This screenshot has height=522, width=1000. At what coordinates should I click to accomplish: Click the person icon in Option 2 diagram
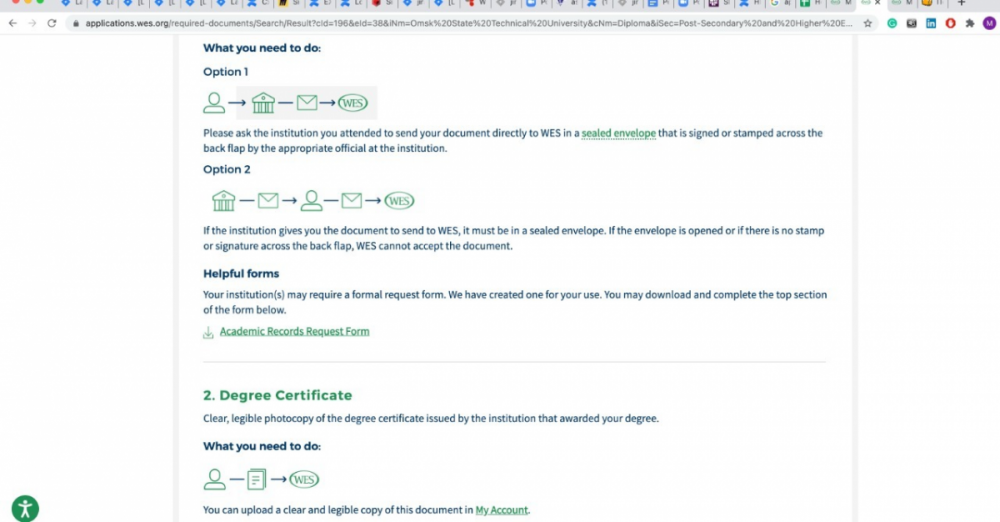(x=312, y=201)
